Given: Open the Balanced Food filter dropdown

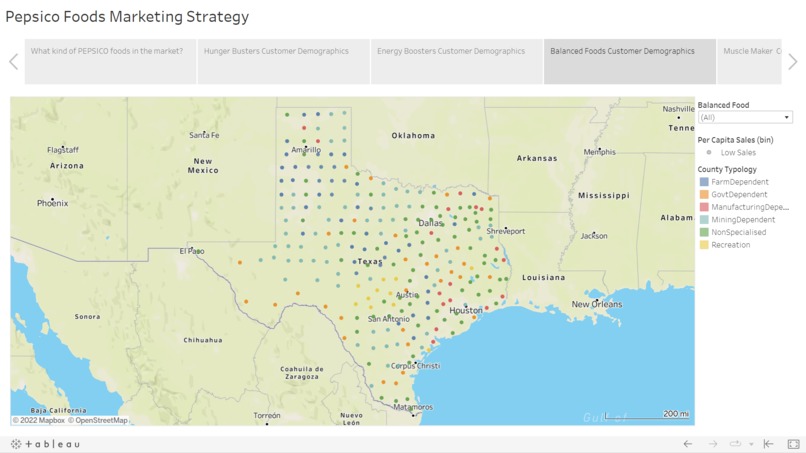Looking at the screenshot, I should [x=745, y=118].
